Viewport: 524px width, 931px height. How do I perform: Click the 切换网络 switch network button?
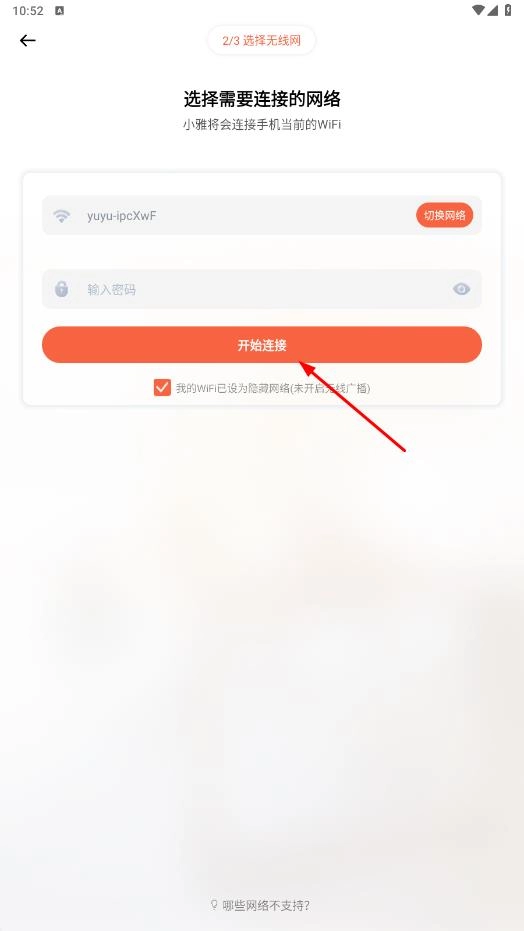pos(444,215)
